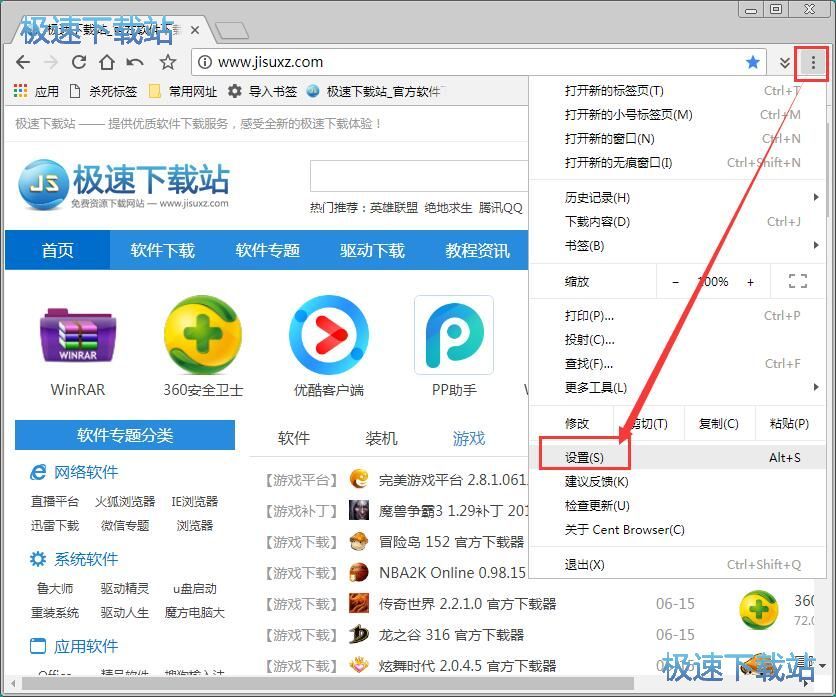The image size is (836, 697).
Task: Open the 英雄联盟 hot recommendation link
Action: pyautogui.click(x=393, y=208)
